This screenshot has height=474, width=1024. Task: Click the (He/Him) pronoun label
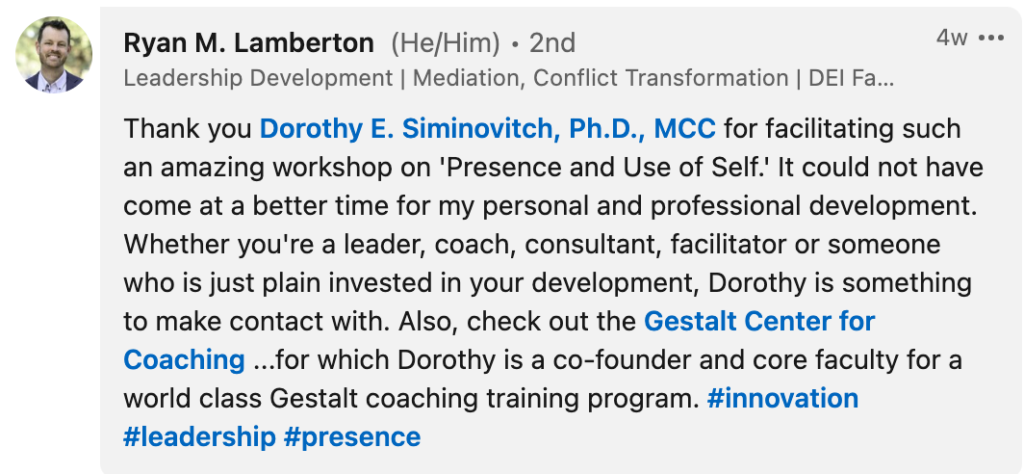pyautogui.click(x=444, y=43)
